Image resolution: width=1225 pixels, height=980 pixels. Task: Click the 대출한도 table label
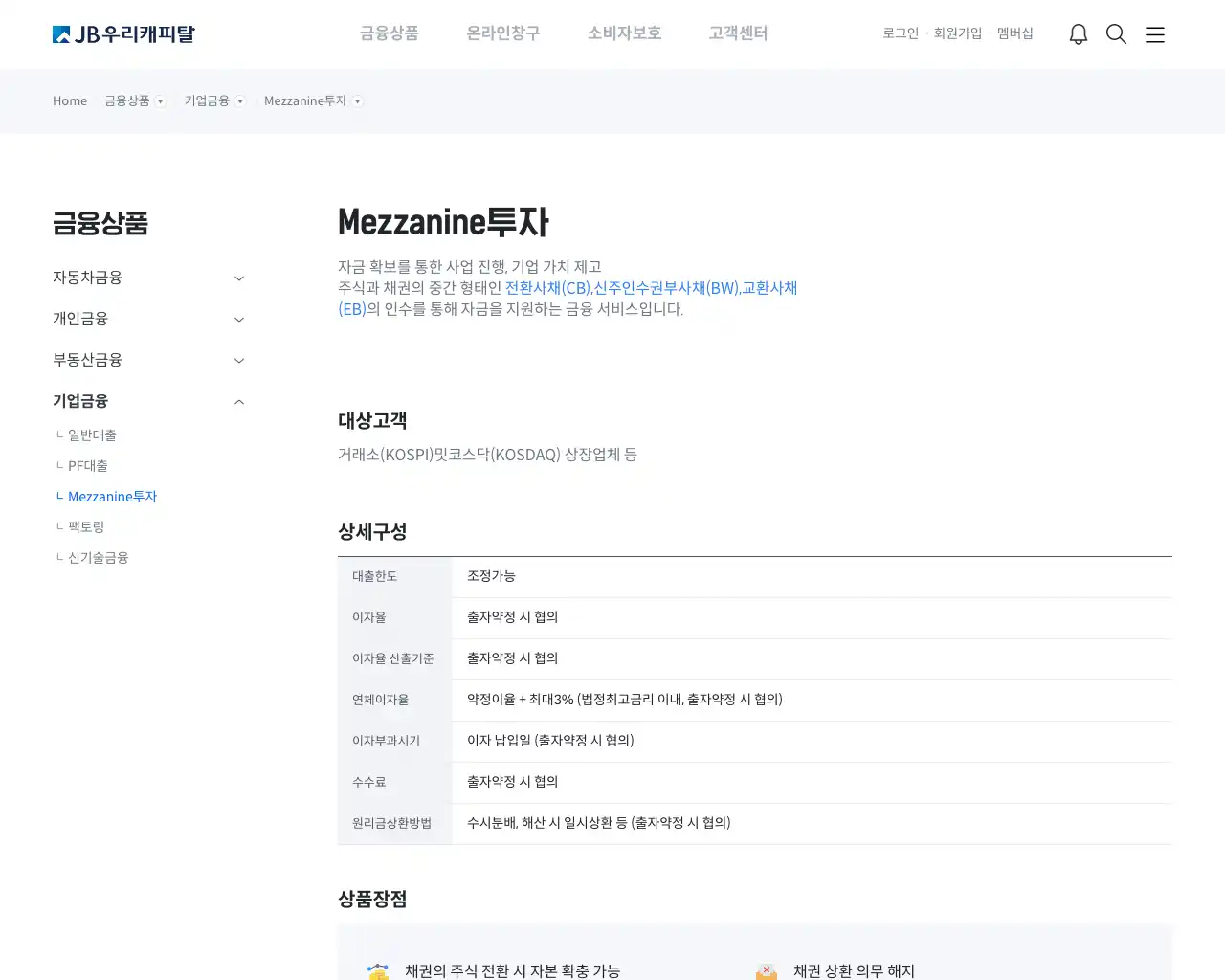click(374, 576)
